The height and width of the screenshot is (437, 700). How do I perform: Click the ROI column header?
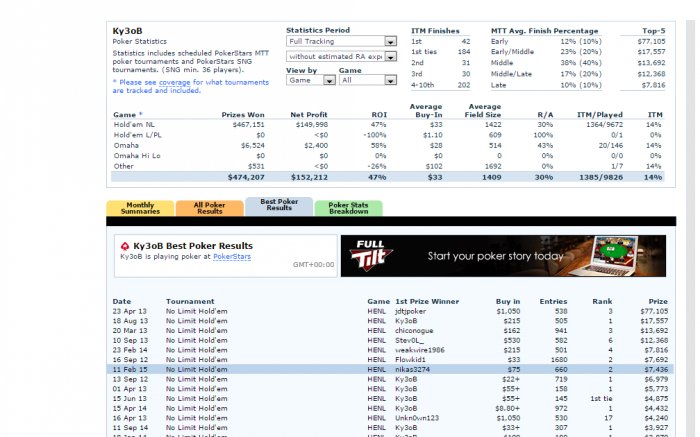pyautogui.click(x=379, y=115)
